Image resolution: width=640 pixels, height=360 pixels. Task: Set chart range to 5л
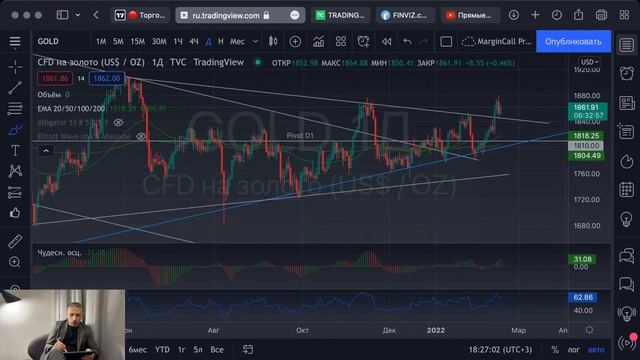(198, 350)
